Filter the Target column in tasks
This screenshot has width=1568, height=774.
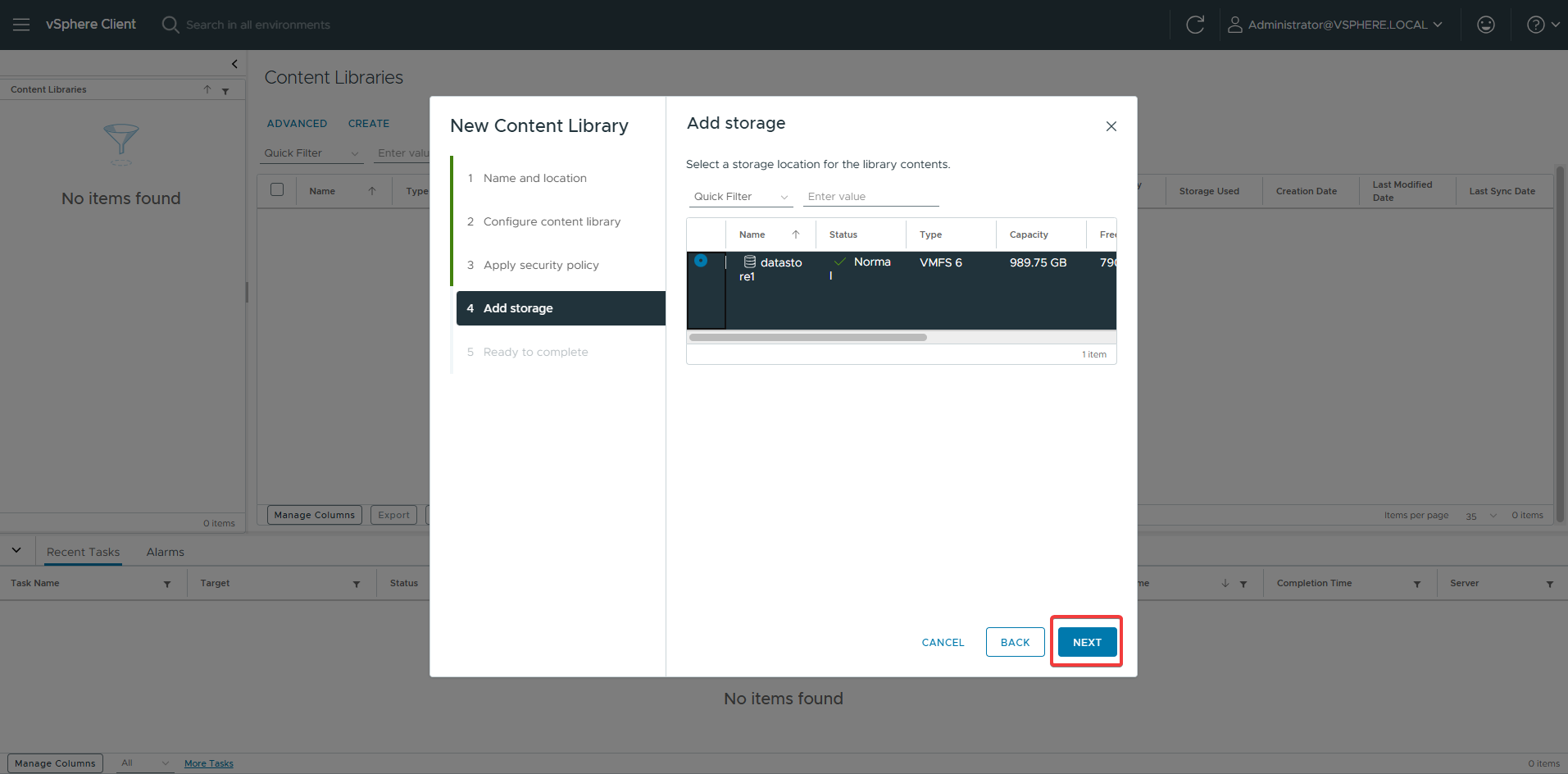(357, 584)
